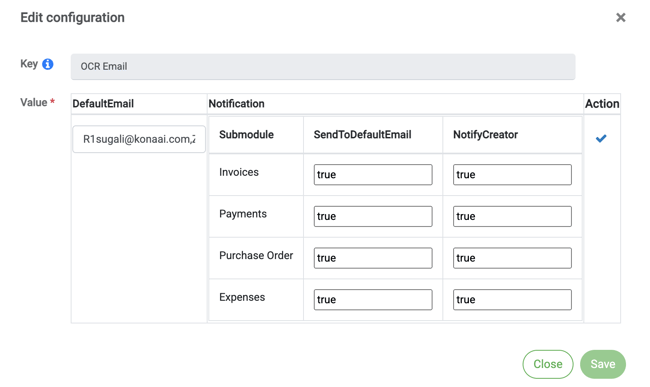Click the Value field label
This screenshot has height=387, width=650.
click(34, 102)
